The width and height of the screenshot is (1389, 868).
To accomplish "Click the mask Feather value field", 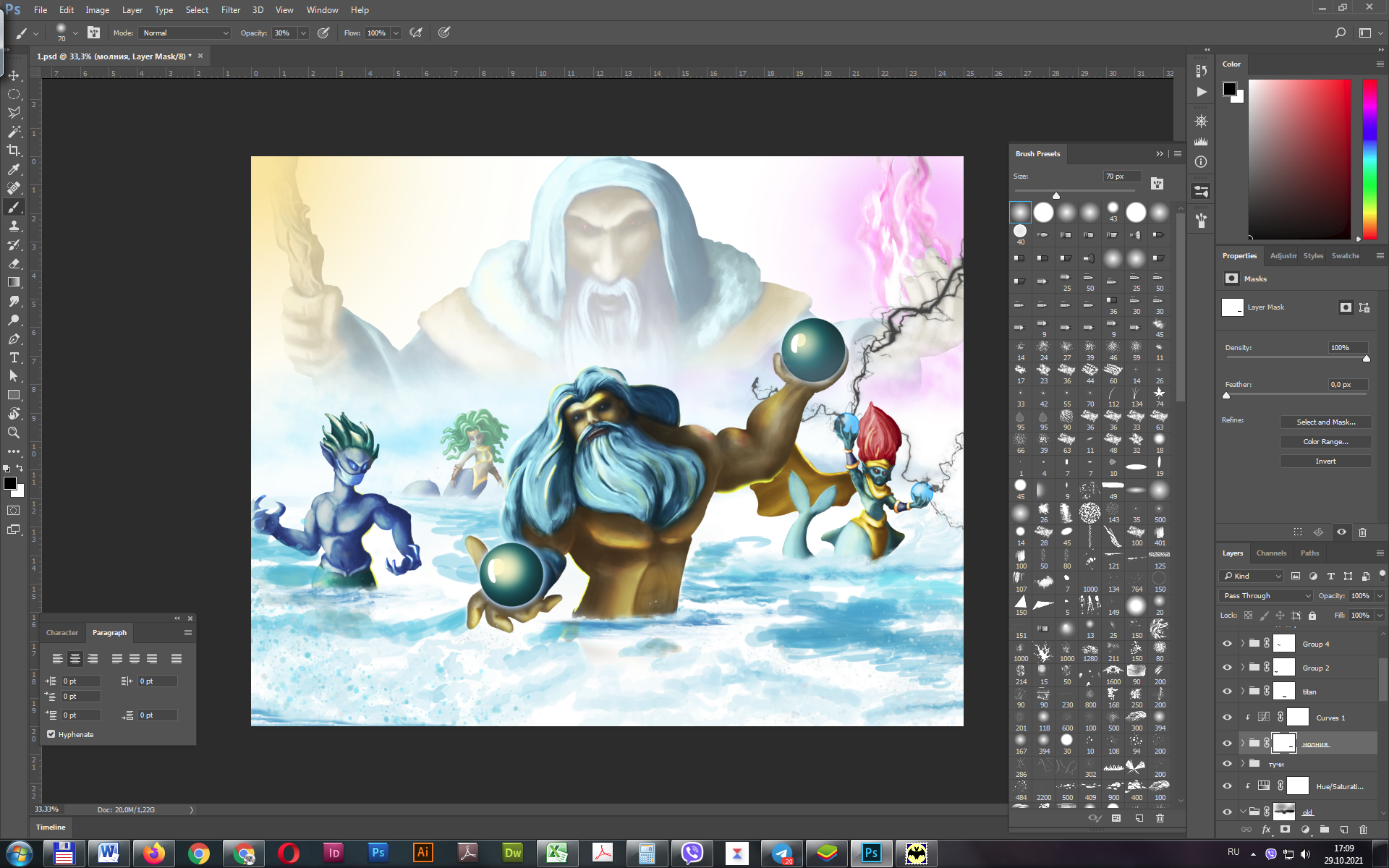I will [x=1347, y=385].
